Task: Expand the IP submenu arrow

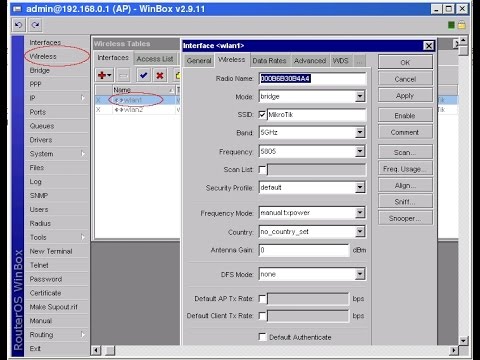Action: pyautogui.click(x=83, y=98)
